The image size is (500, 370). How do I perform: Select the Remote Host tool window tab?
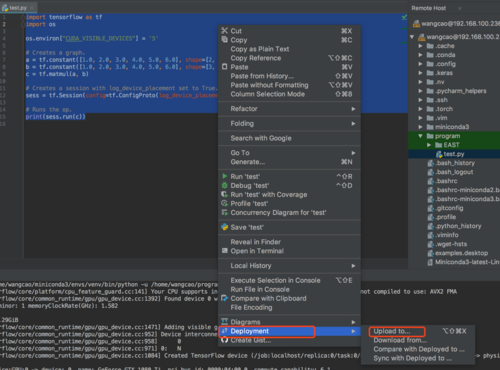429,8
